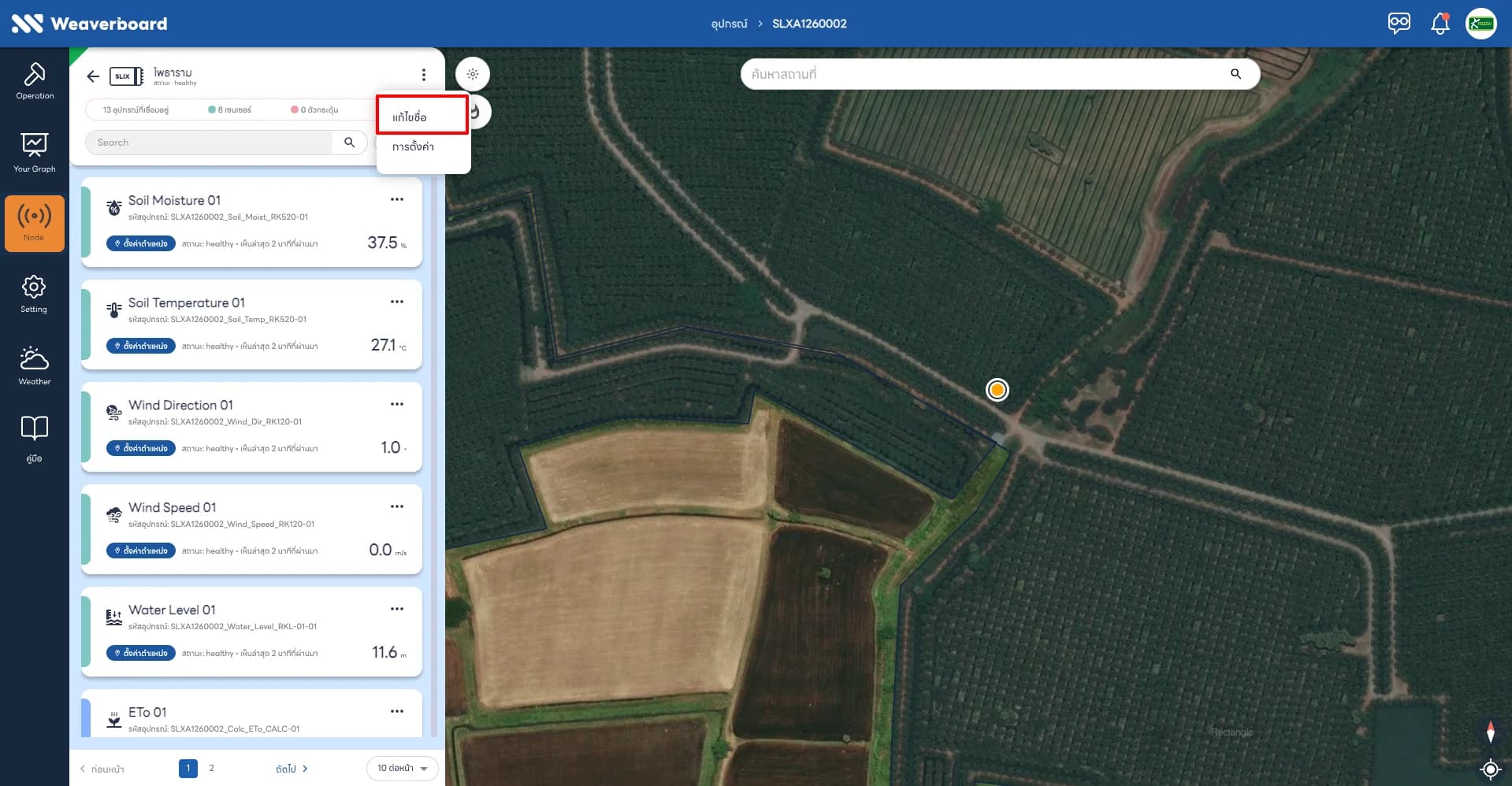1512x786 pixels.
Task: Open the Setting page from sidebar
Action: pyautogui.click(x=34, y=295)
